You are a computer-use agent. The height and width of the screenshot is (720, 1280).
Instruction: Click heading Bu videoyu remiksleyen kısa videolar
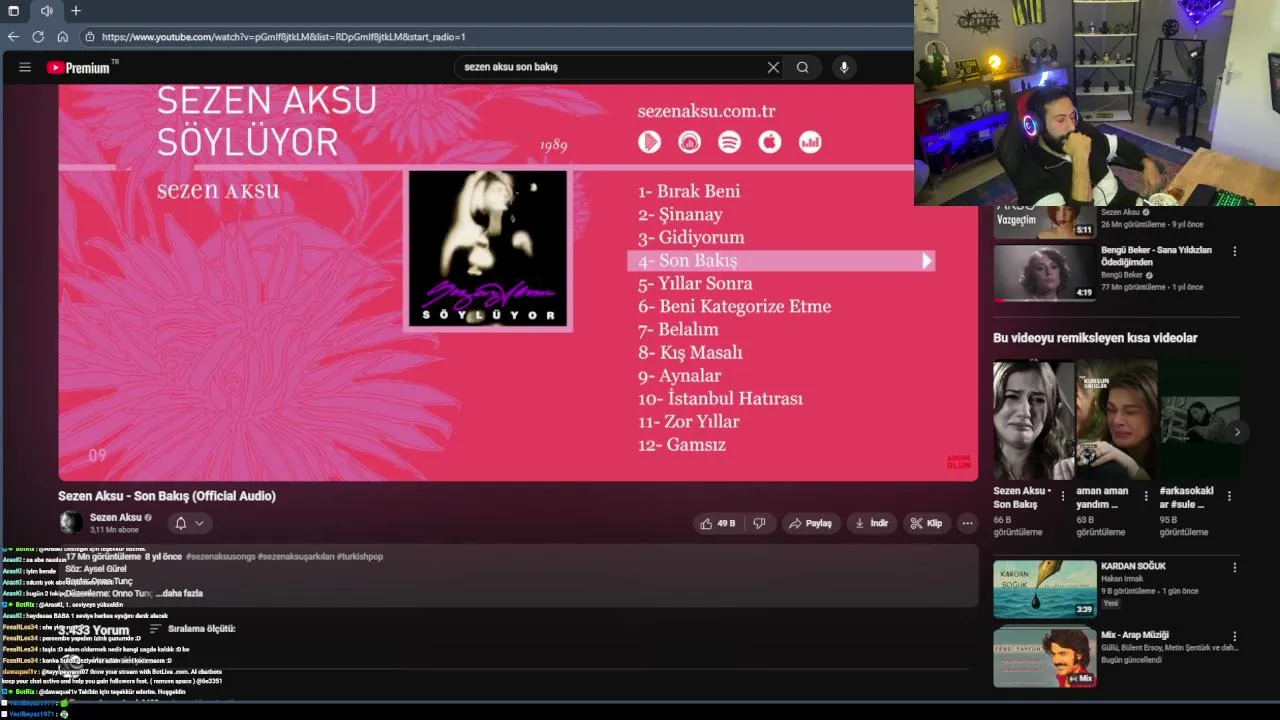coord(1095,338)
